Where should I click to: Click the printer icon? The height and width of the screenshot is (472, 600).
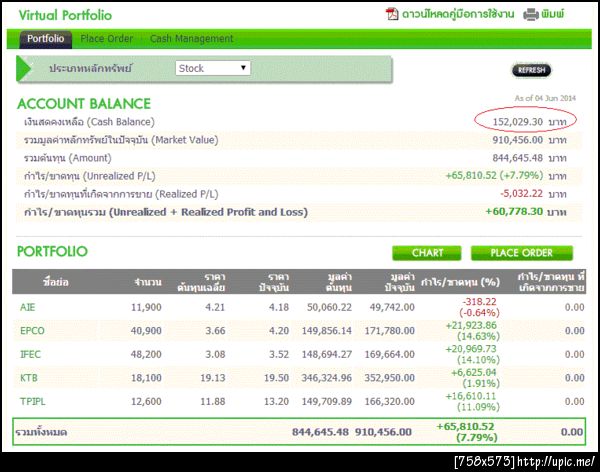point(531,15)
